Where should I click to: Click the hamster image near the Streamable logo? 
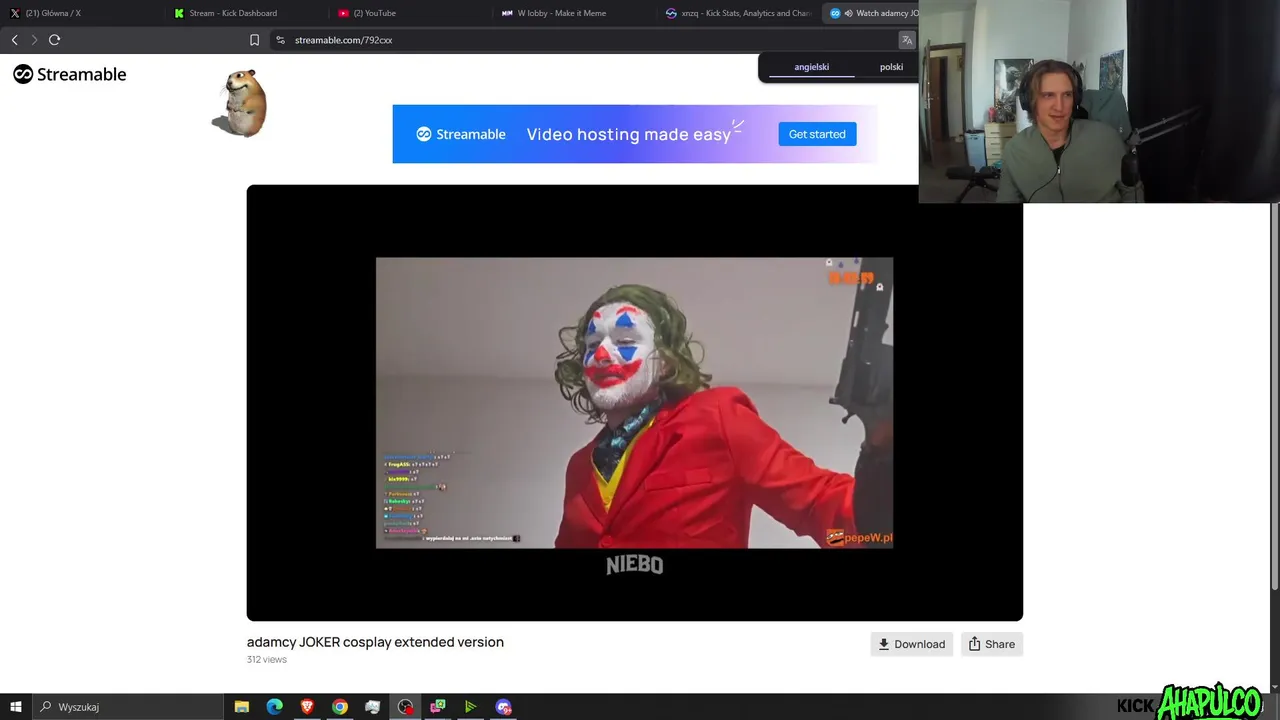[240, 103]
